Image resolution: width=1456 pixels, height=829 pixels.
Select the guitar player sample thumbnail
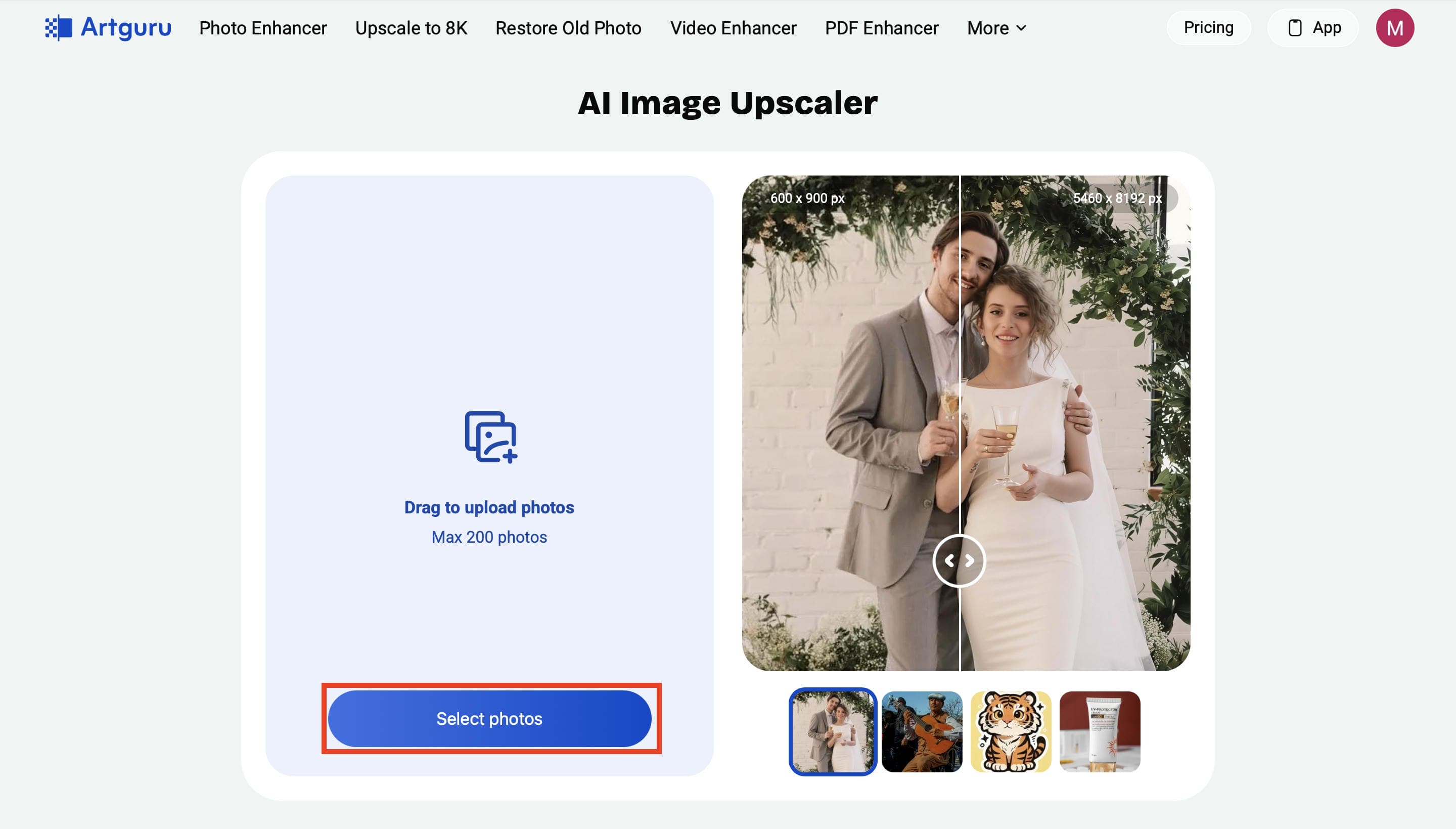[x=922, y=732]
